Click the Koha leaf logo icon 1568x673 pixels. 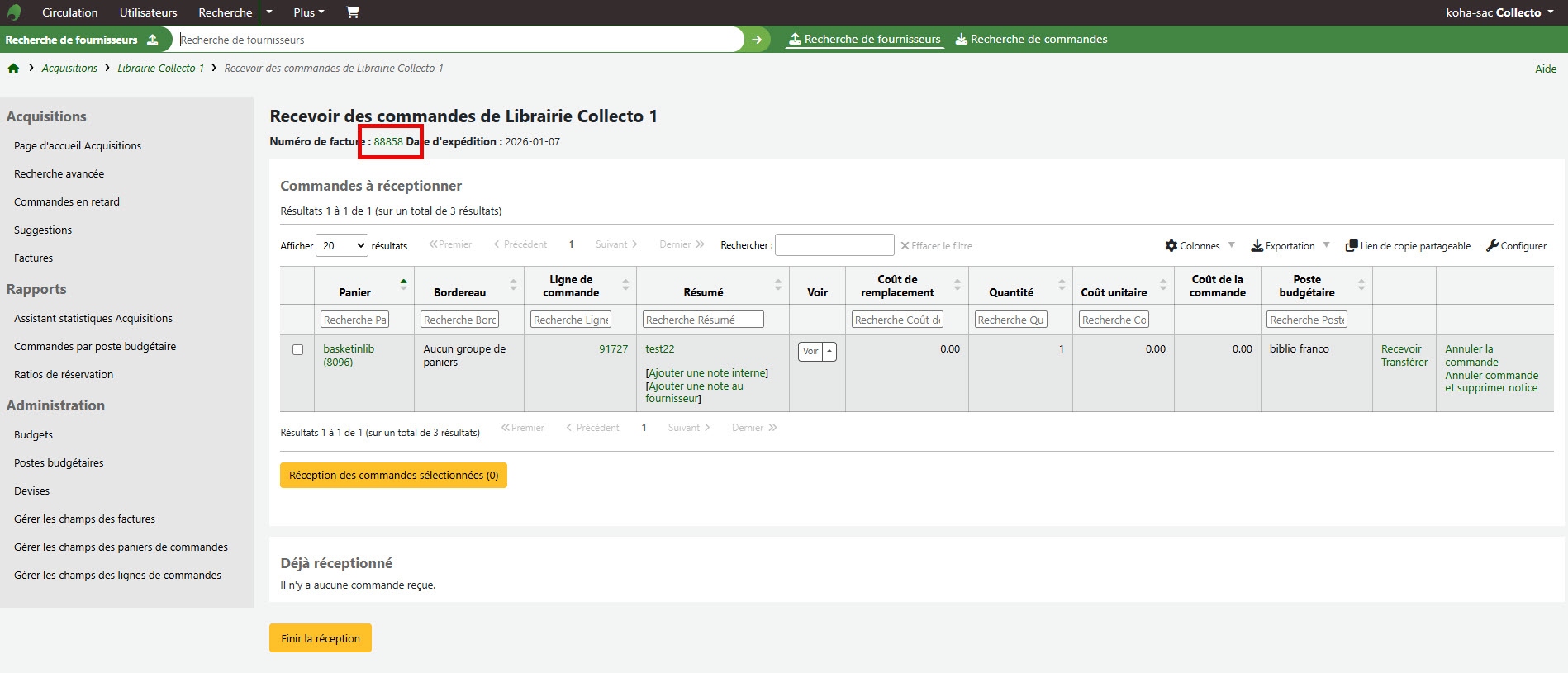pyautogui.click(x=14, y=12)
